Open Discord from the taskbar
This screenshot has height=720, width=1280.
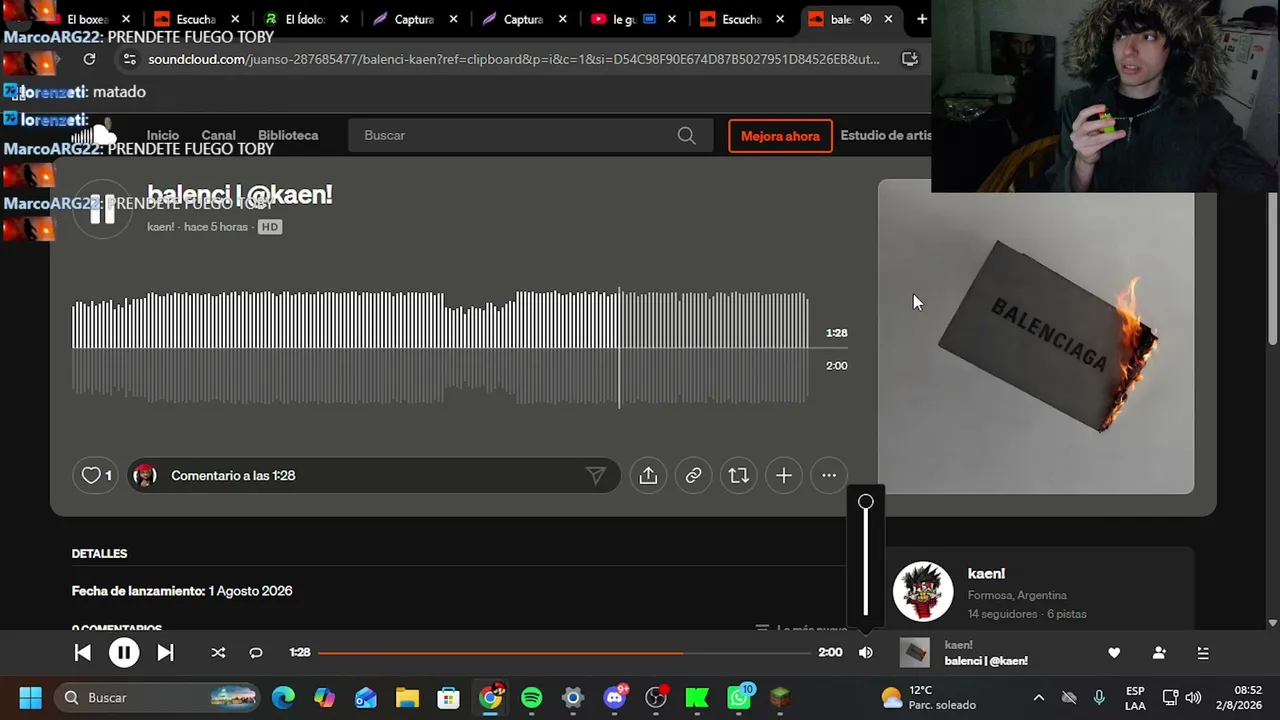pos(614,698)
